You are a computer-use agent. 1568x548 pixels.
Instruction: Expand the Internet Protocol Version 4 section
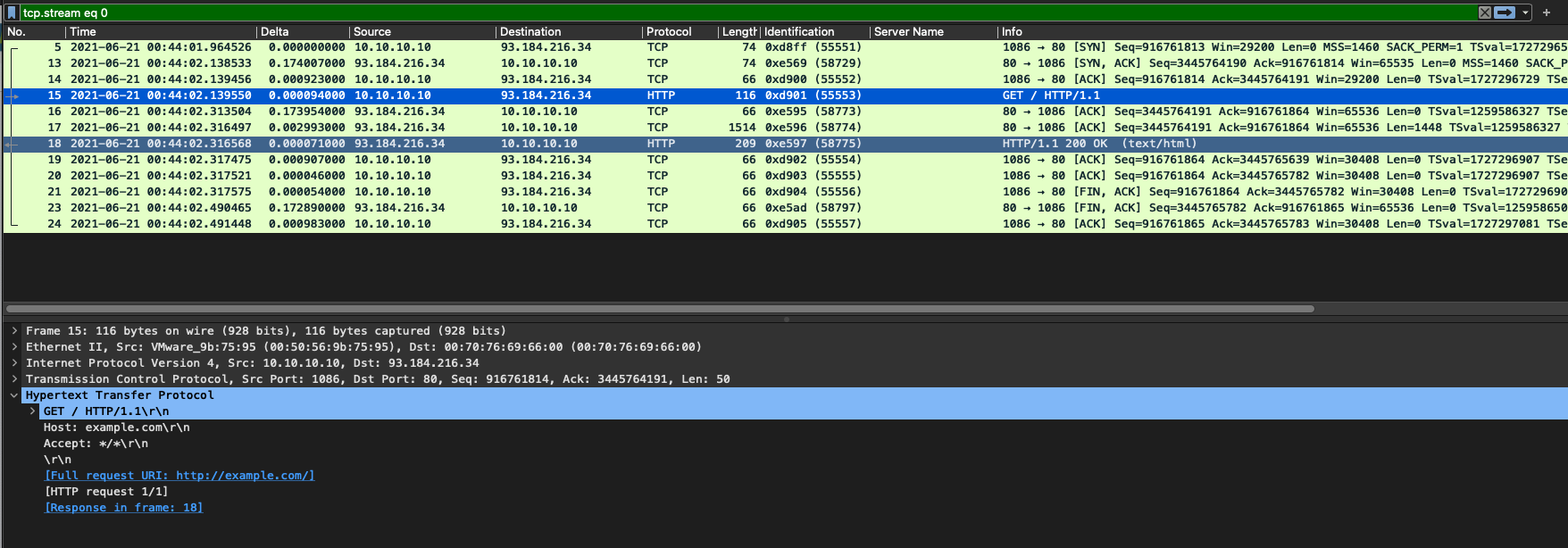pos(14,363)
